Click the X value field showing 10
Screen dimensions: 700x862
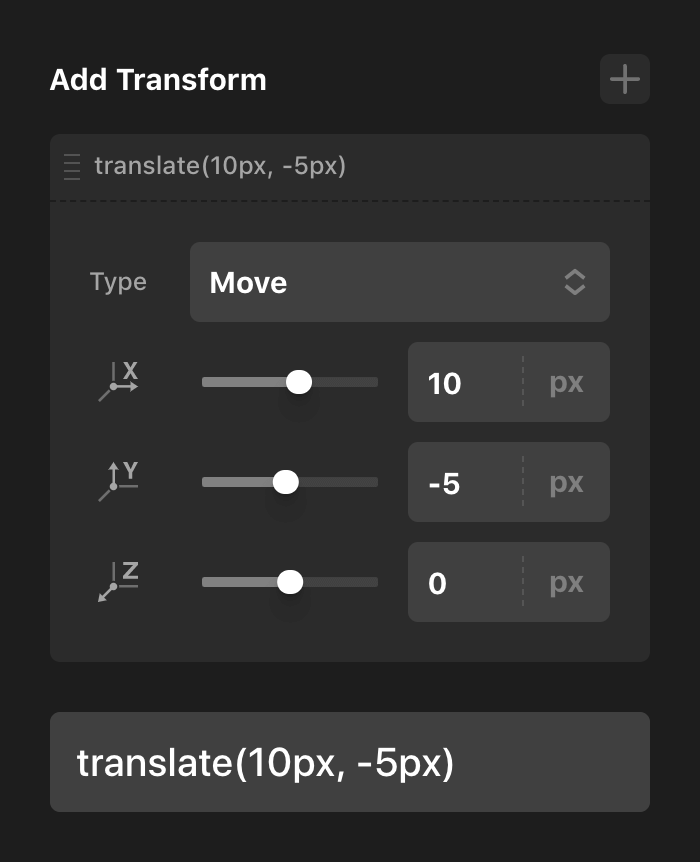click(464, 383)
